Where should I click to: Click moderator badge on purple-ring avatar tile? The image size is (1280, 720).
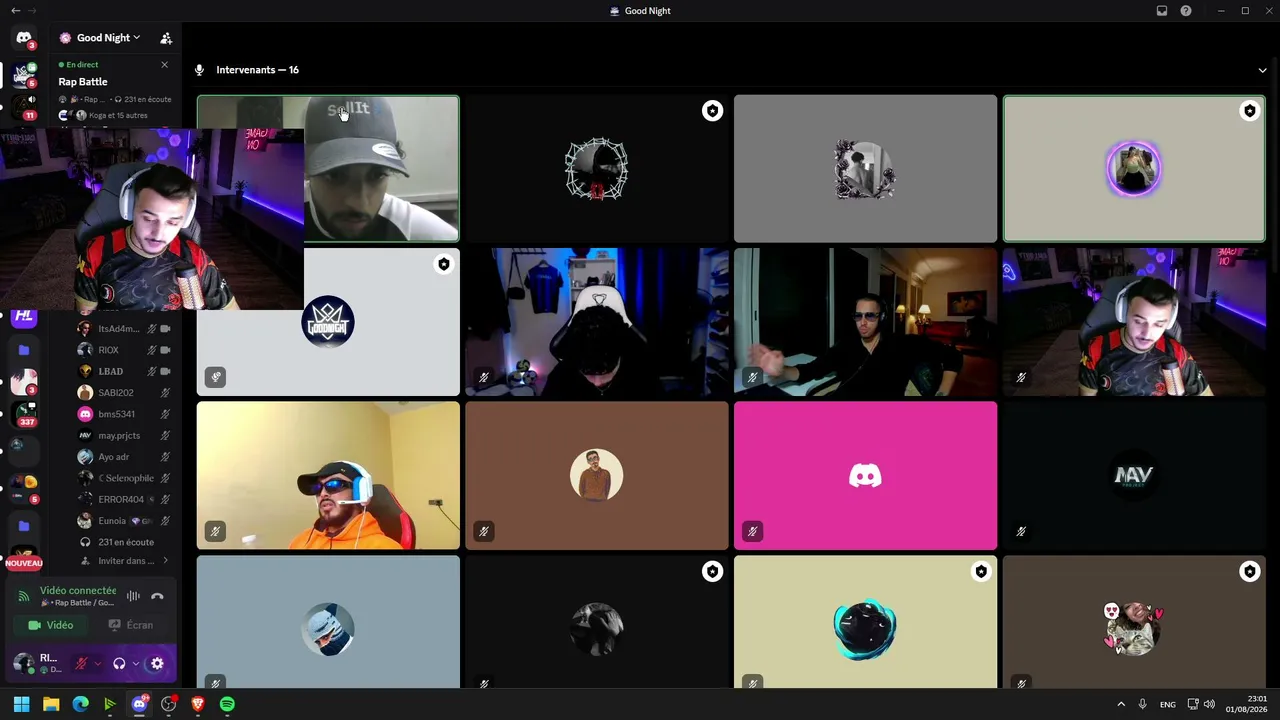point(1249,111)
